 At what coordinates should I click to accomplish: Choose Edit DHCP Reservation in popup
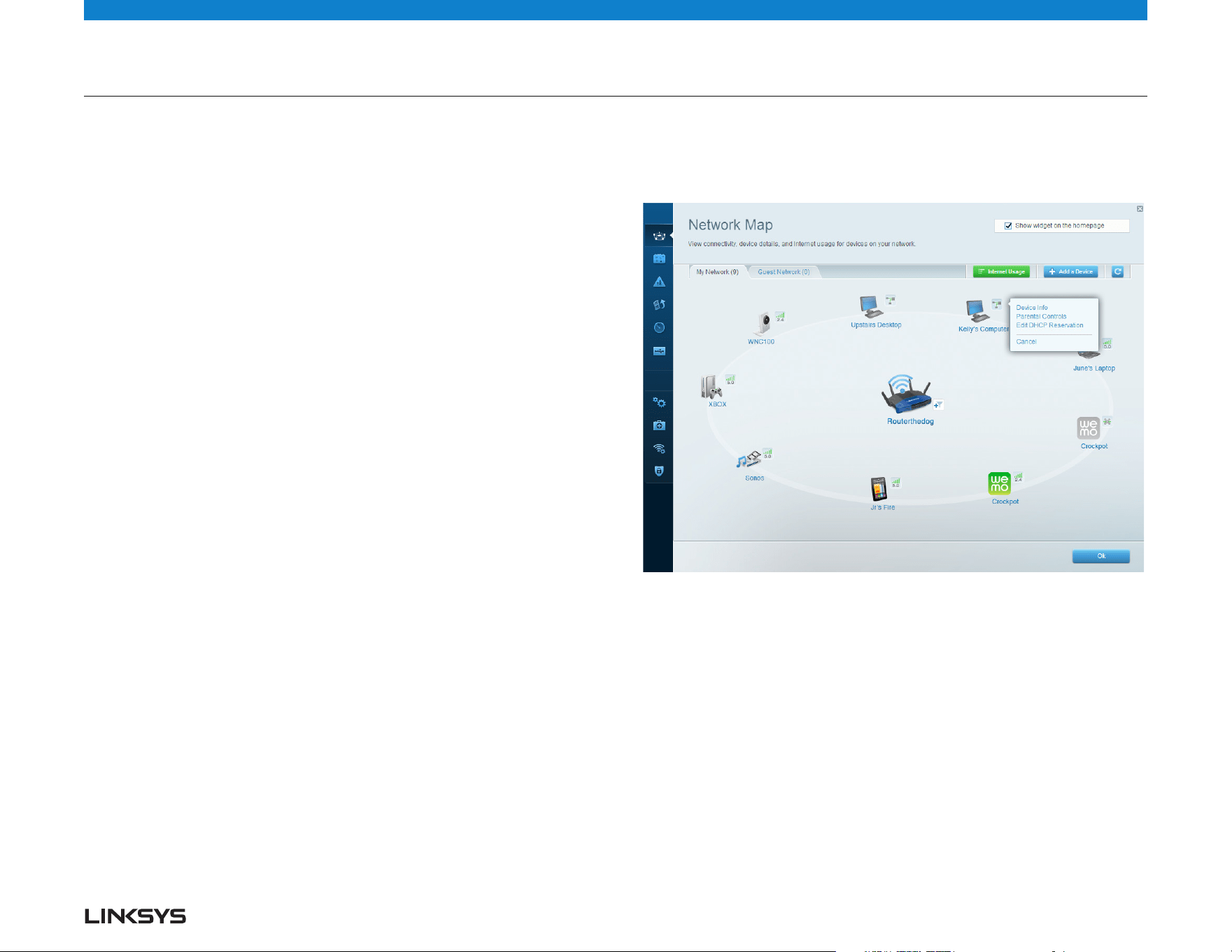coord(1049,325)
